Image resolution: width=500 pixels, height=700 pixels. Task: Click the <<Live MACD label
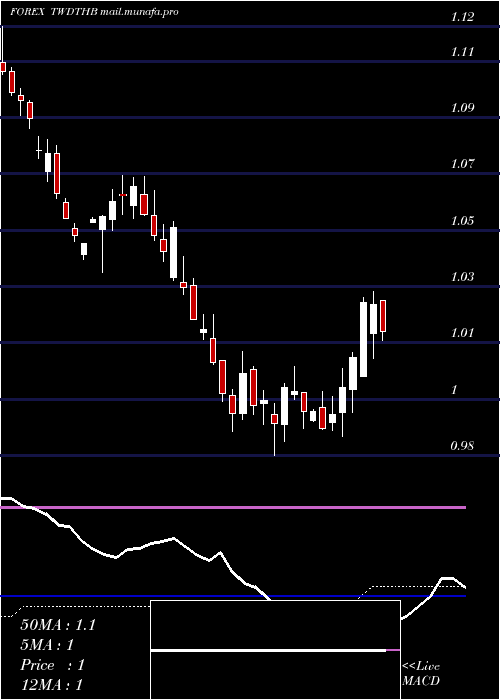(421, 674)
